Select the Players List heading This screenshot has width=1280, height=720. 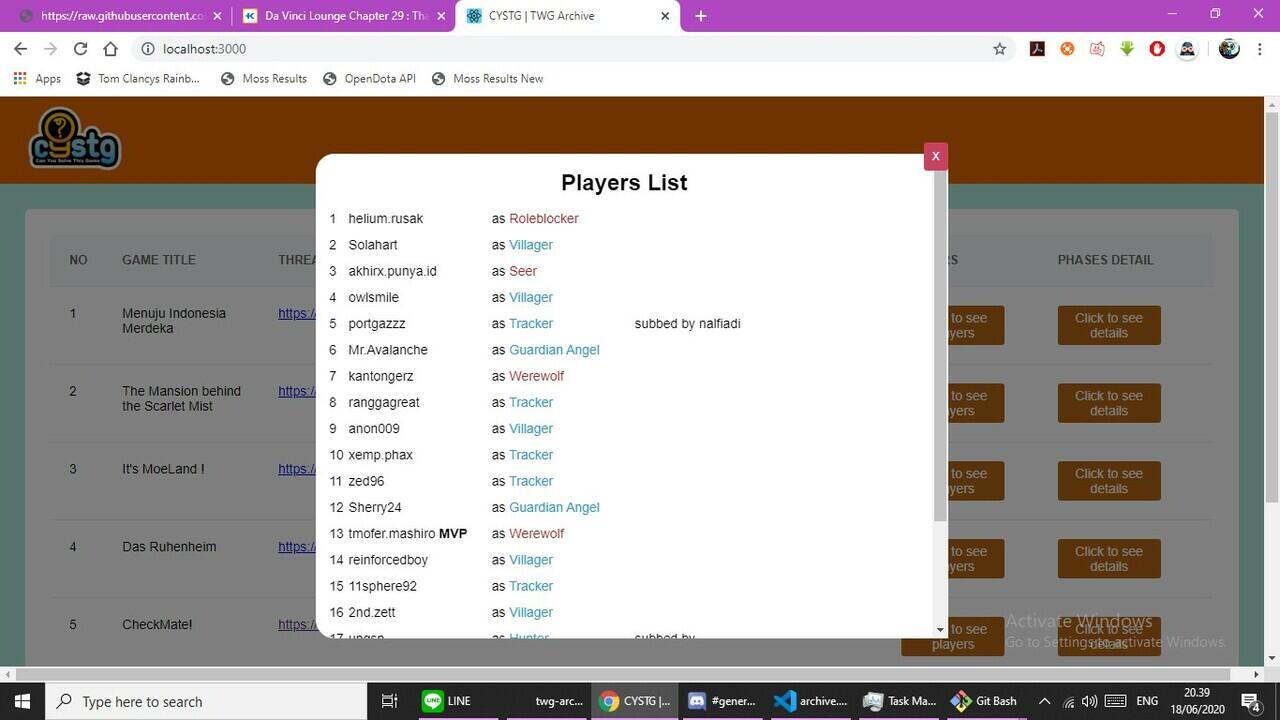click(x=624, y=183)
